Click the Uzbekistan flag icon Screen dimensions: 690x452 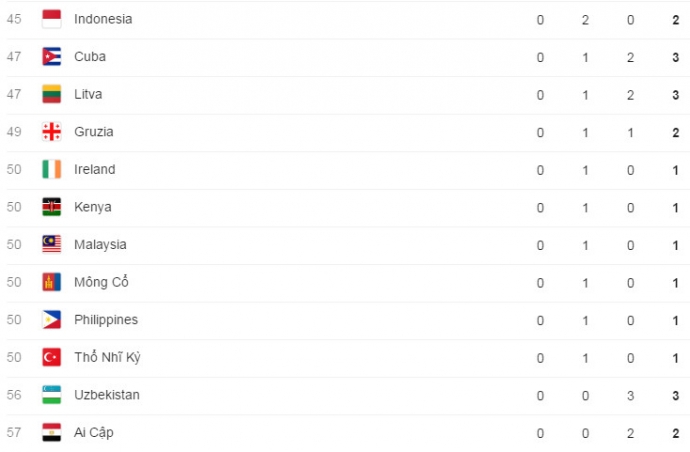(51, 395)
